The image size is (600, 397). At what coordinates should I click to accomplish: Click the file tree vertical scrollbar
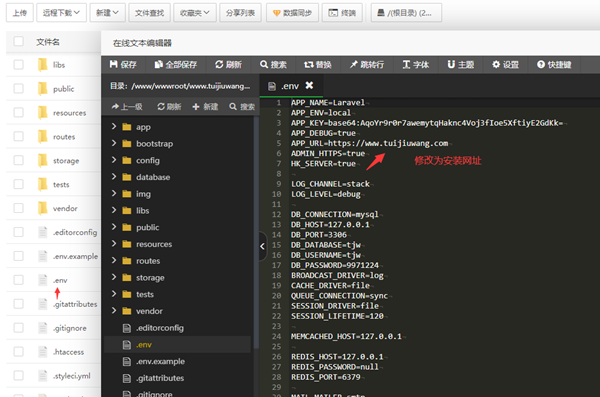point(256,232)
